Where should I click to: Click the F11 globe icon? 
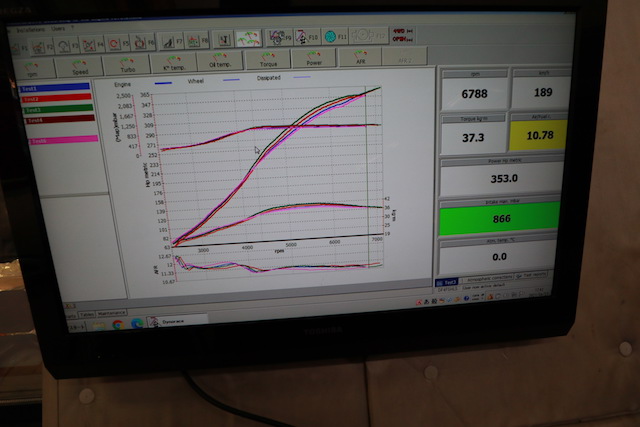(x=332, y=37)
